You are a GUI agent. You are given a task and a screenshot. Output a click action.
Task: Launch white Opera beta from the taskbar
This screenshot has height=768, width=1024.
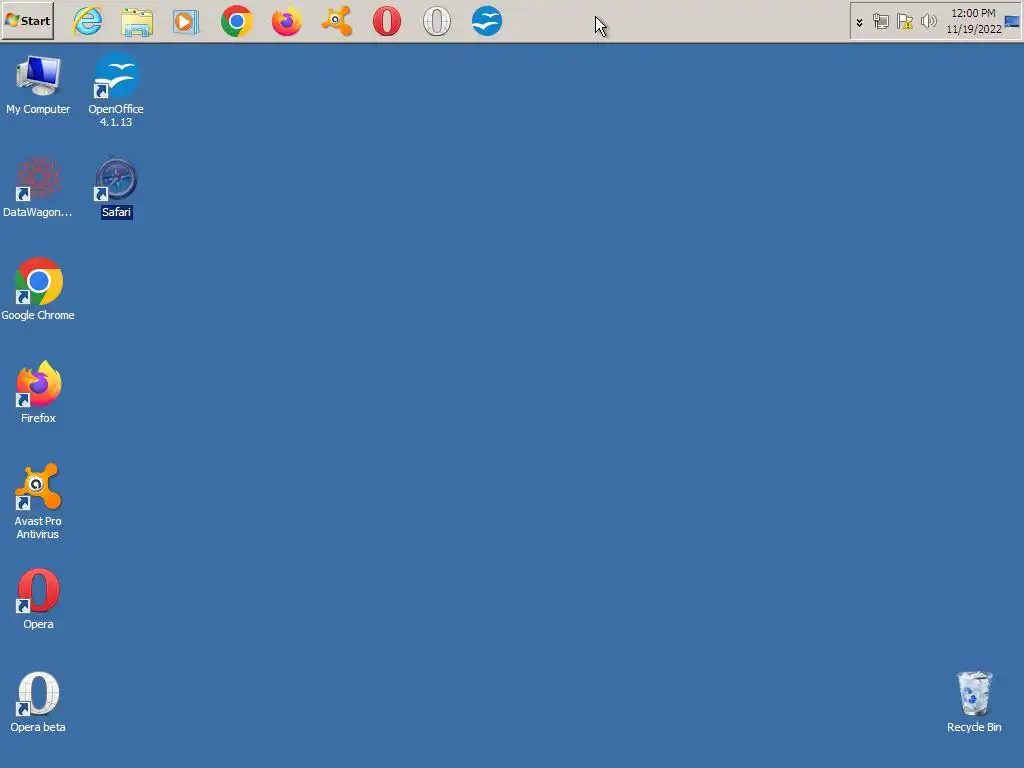437,21
